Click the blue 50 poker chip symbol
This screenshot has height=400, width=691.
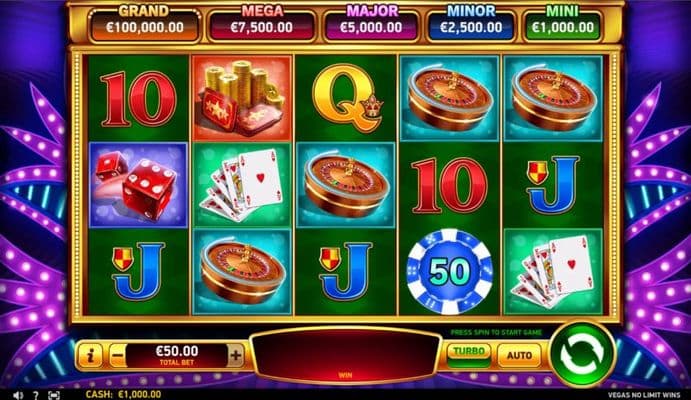[449, 271]
